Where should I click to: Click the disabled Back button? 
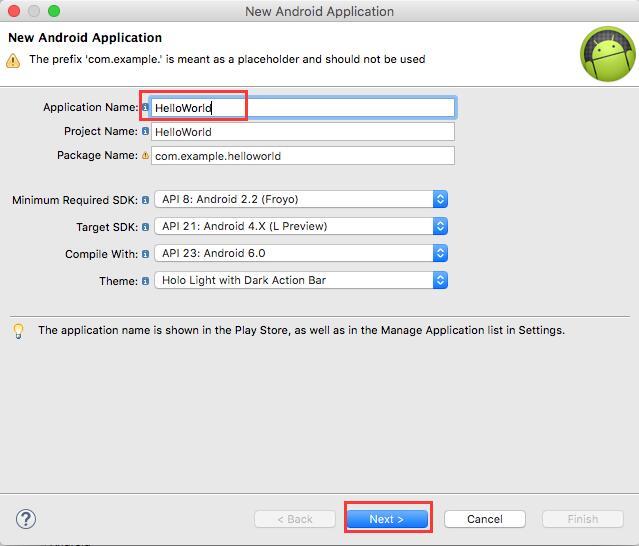(295, 519)
